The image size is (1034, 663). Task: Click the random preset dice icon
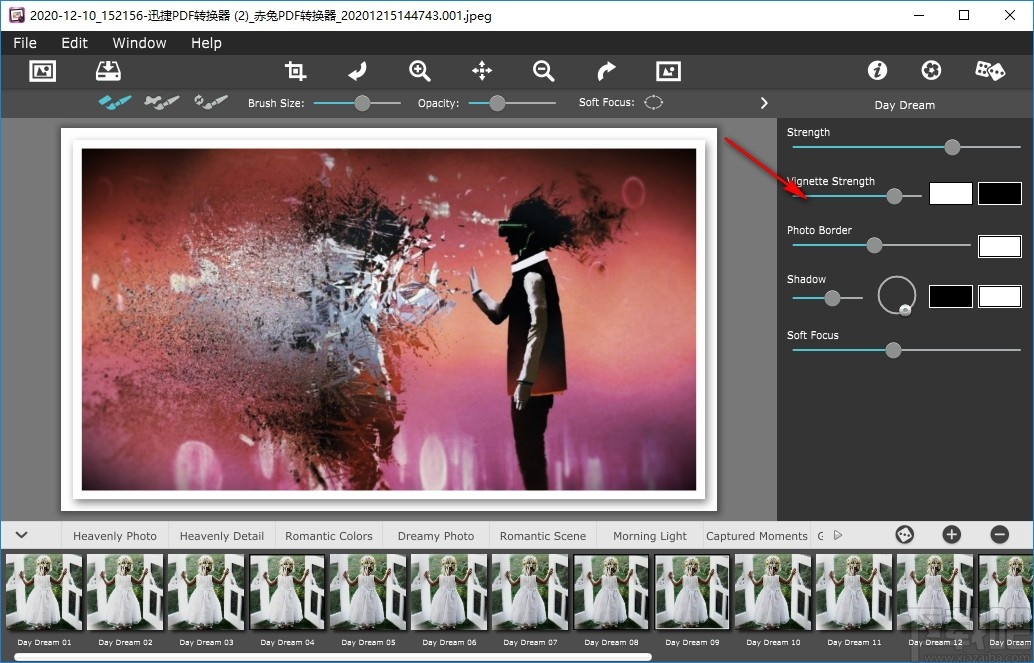pyautogui.click(x=989, y=70)
